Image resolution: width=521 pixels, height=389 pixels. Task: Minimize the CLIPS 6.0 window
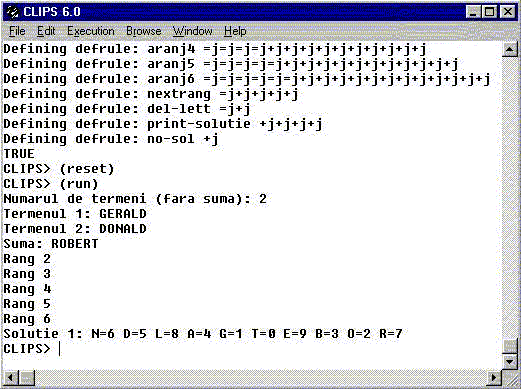(473, 12)
